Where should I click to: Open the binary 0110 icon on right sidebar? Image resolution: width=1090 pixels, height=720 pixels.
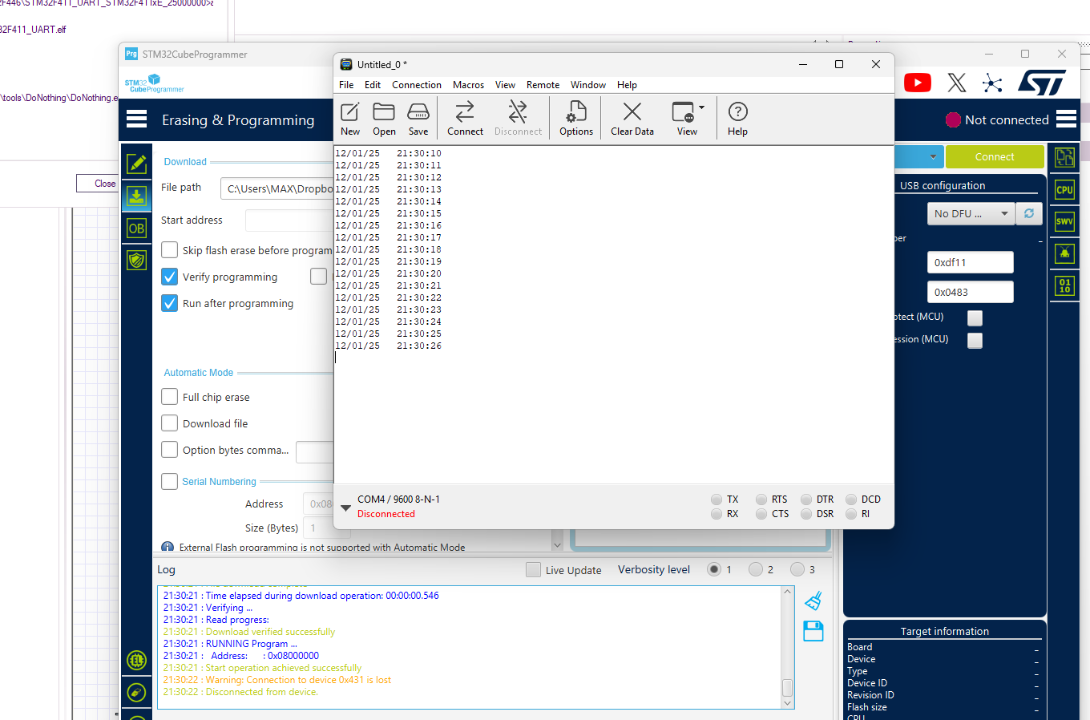[x=1064, y=286]
